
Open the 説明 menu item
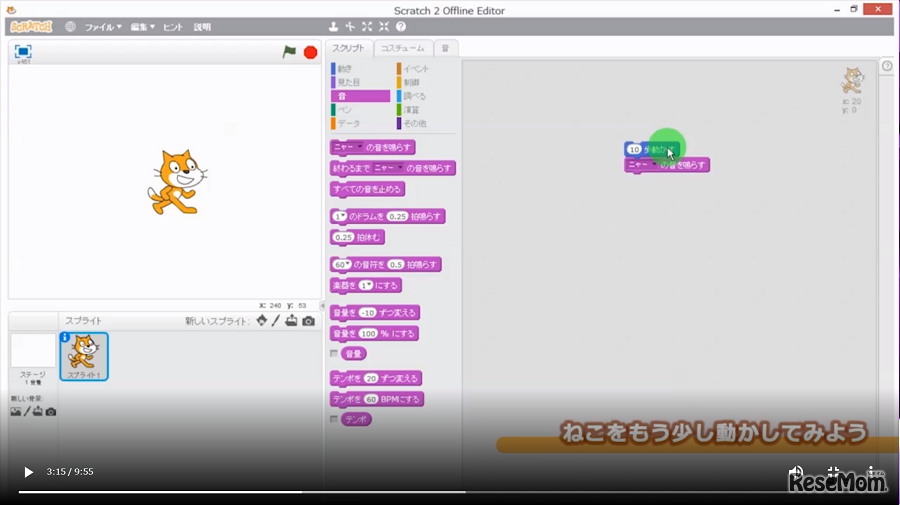[x=202, y=27]
